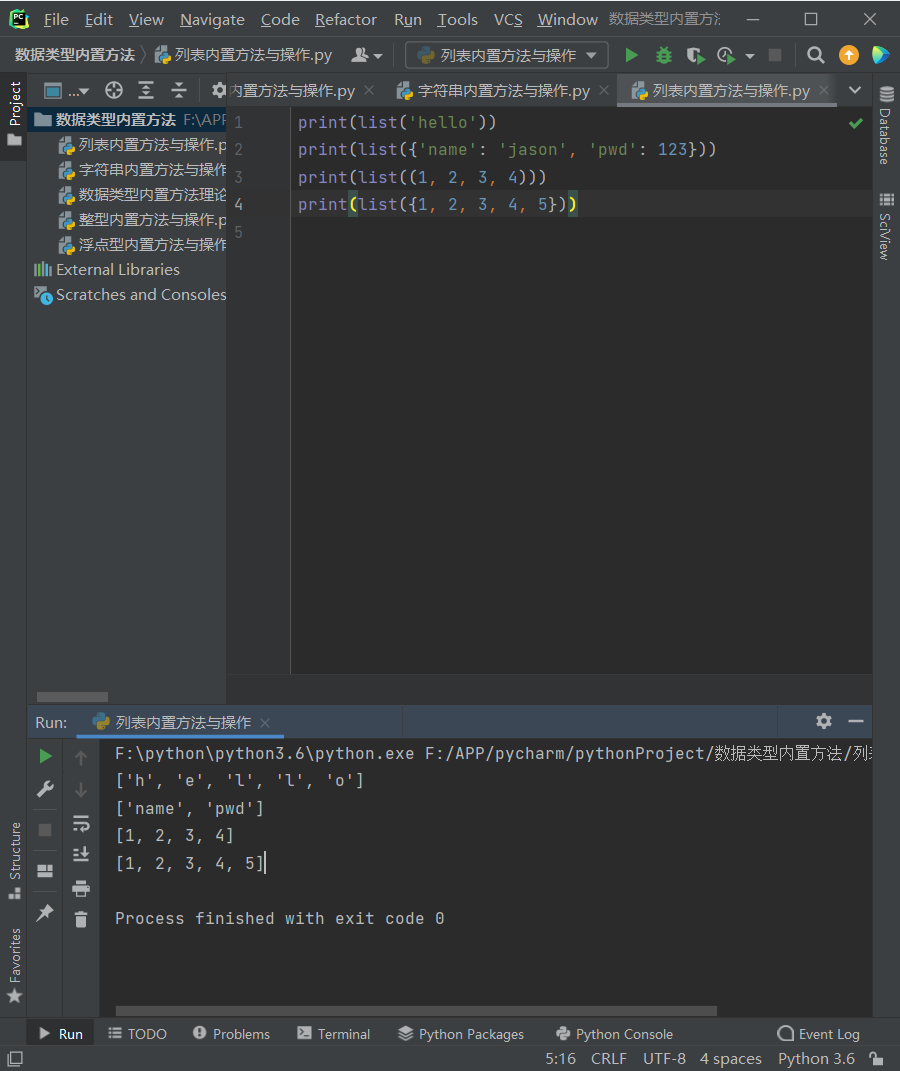This screenshot has height=1071, width=900.
Task: Click the wrench settings icon in Run panel
Action: (46, 789)
